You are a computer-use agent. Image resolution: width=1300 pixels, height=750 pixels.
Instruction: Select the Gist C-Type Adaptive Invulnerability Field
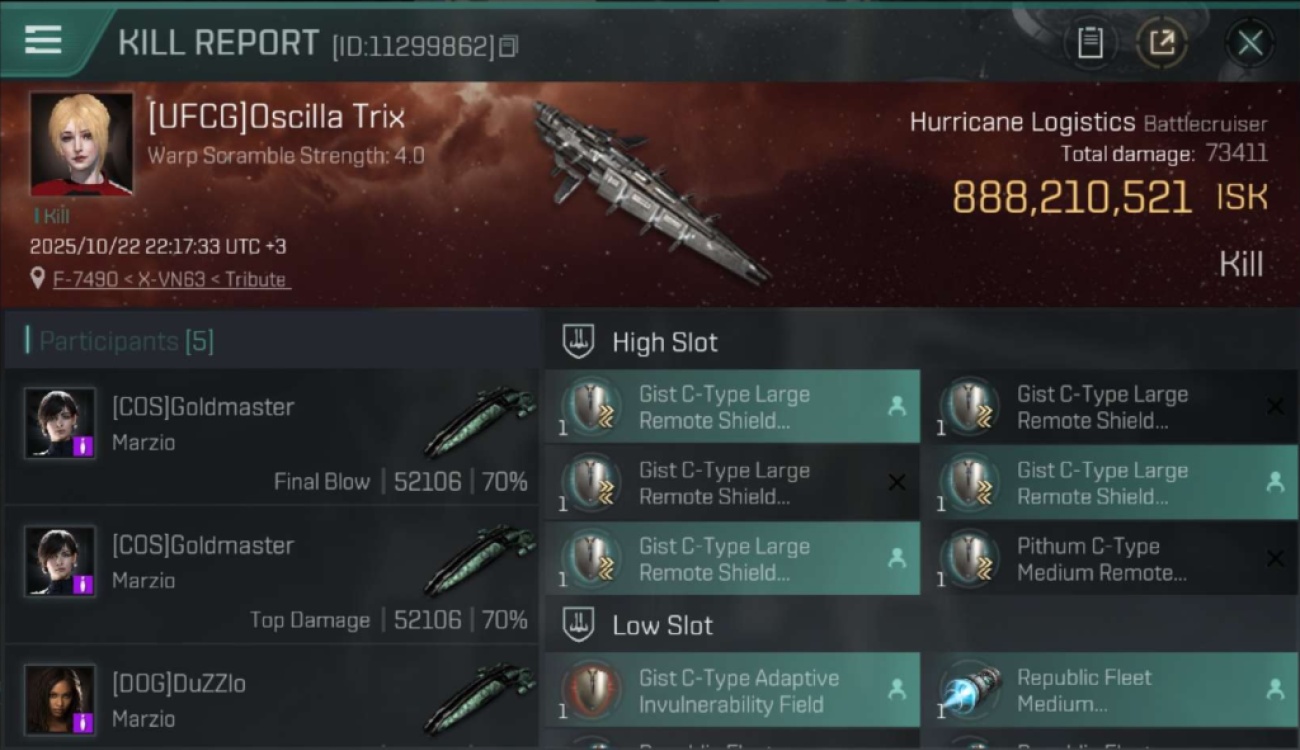point(732,690)
